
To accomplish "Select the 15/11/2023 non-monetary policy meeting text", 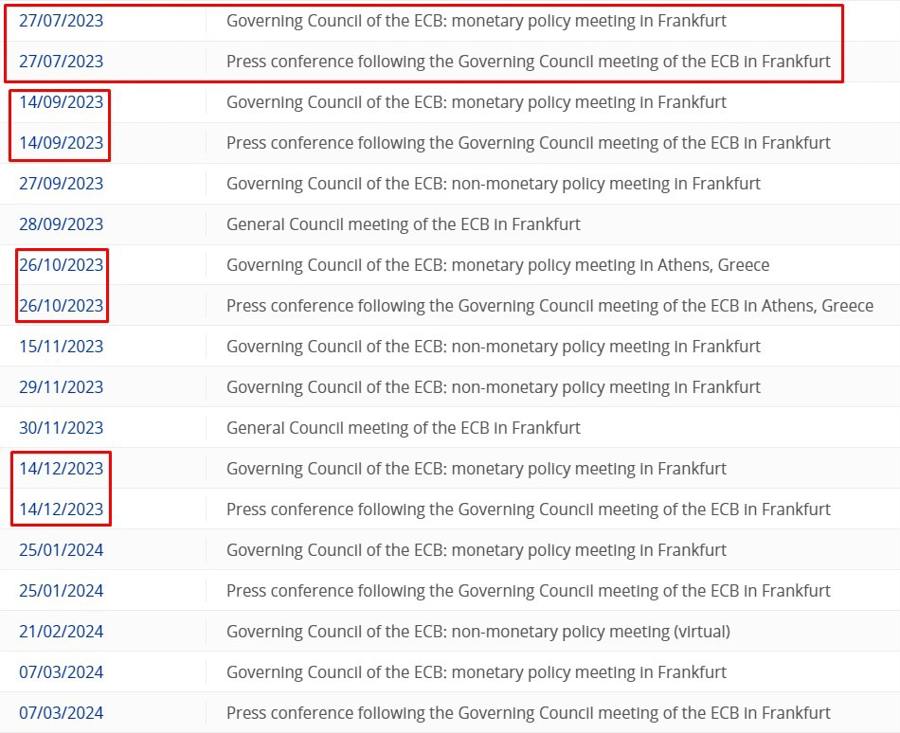I will 493,347.
